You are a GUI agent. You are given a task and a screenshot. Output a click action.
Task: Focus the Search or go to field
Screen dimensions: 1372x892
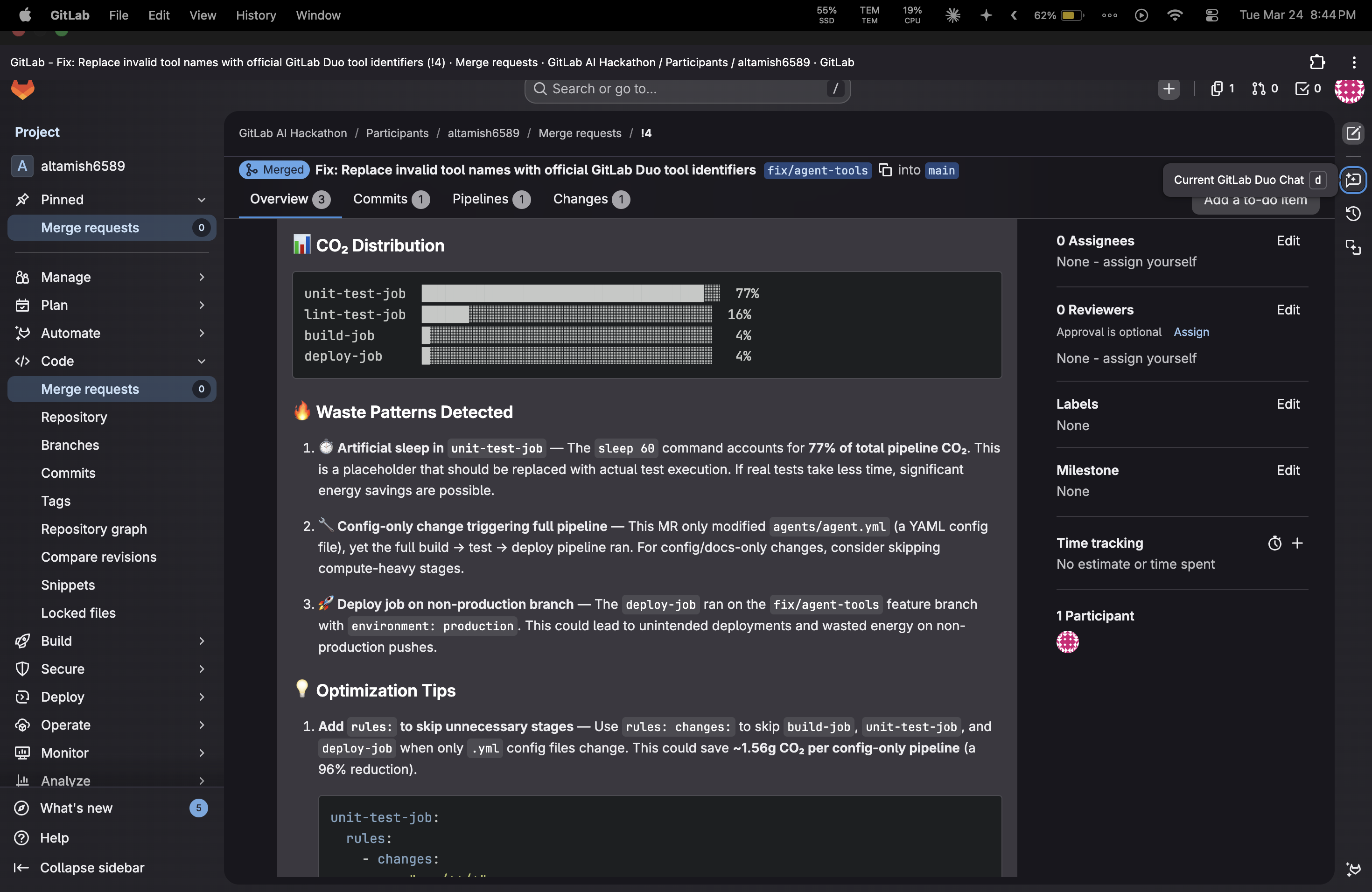(680, 89)
